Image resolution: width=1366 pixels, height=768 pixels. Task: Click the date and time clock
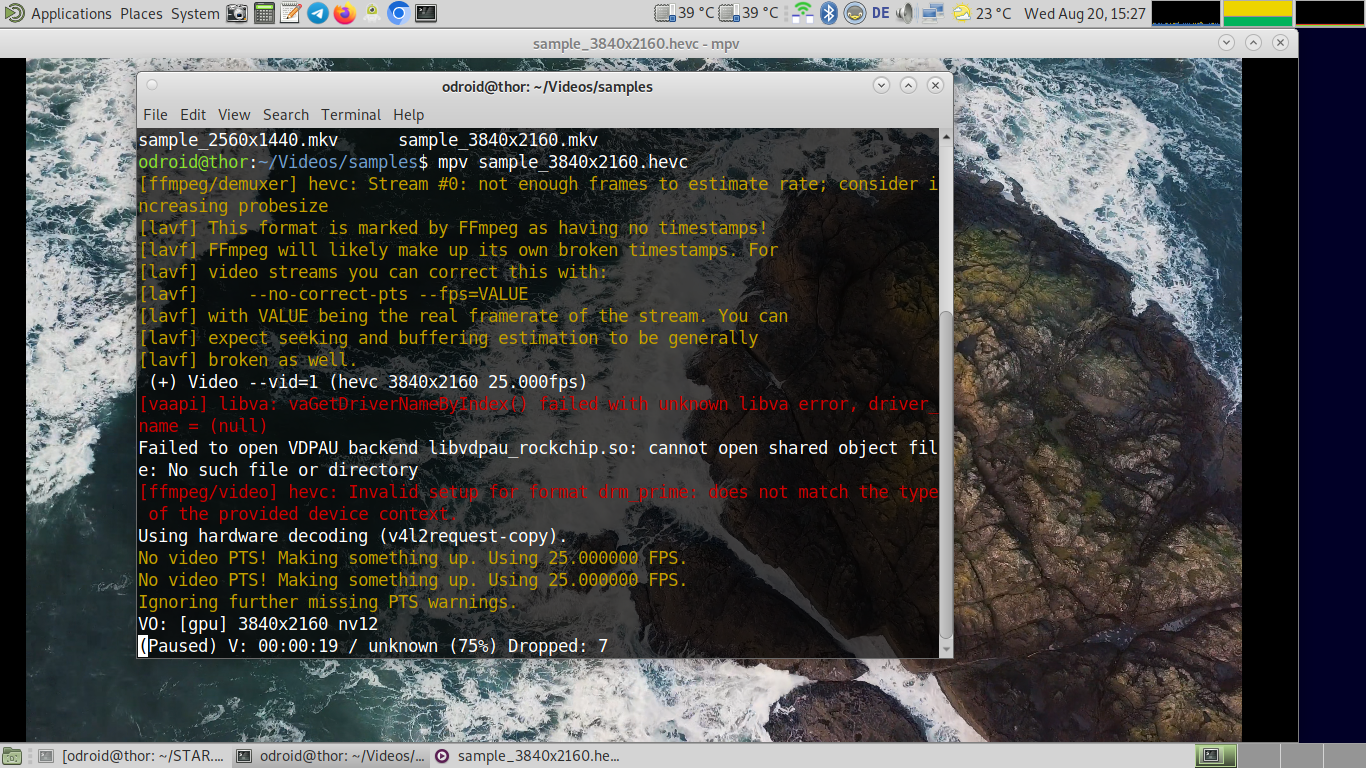pyautogui.click(x=1085, y=14)
